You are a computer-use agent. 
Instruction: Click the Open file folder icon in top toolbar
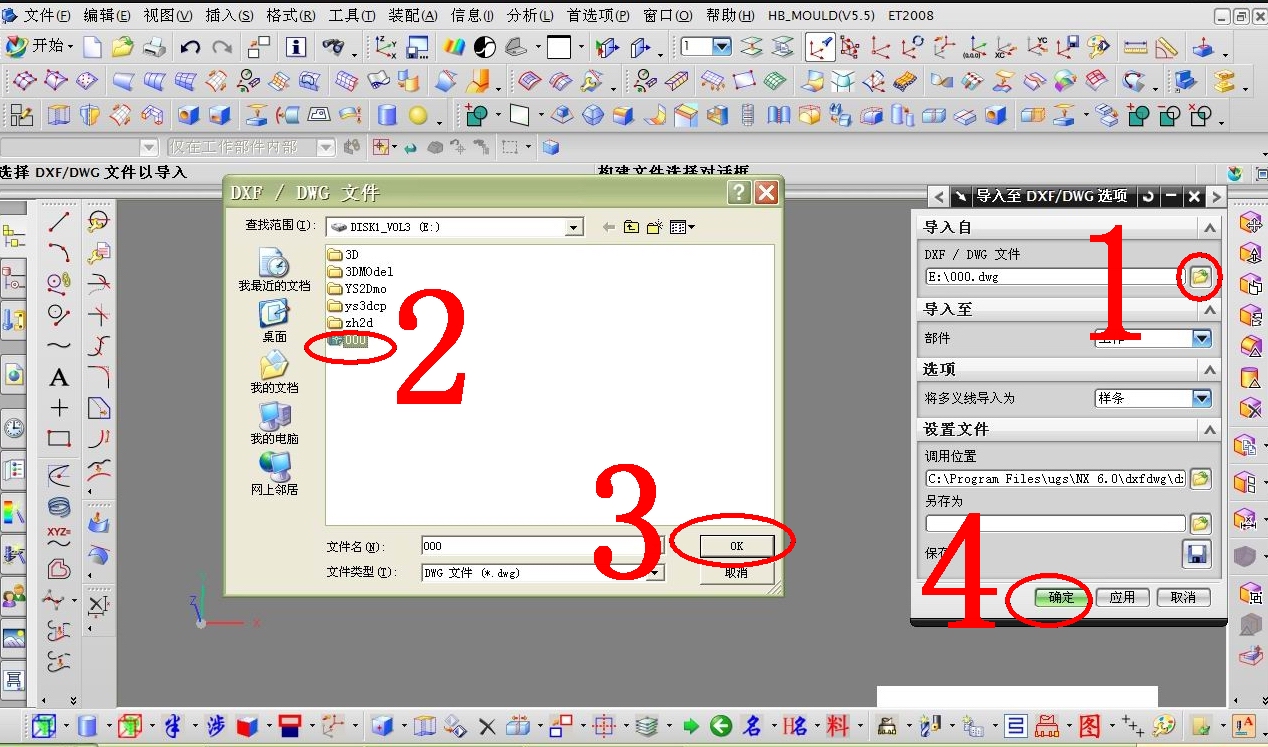(123, 47)
